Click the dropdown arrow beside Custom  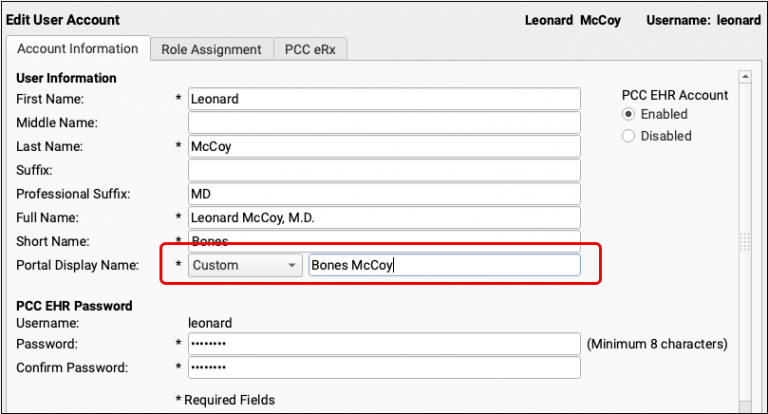pyautogui.click(x=291, y=265)
